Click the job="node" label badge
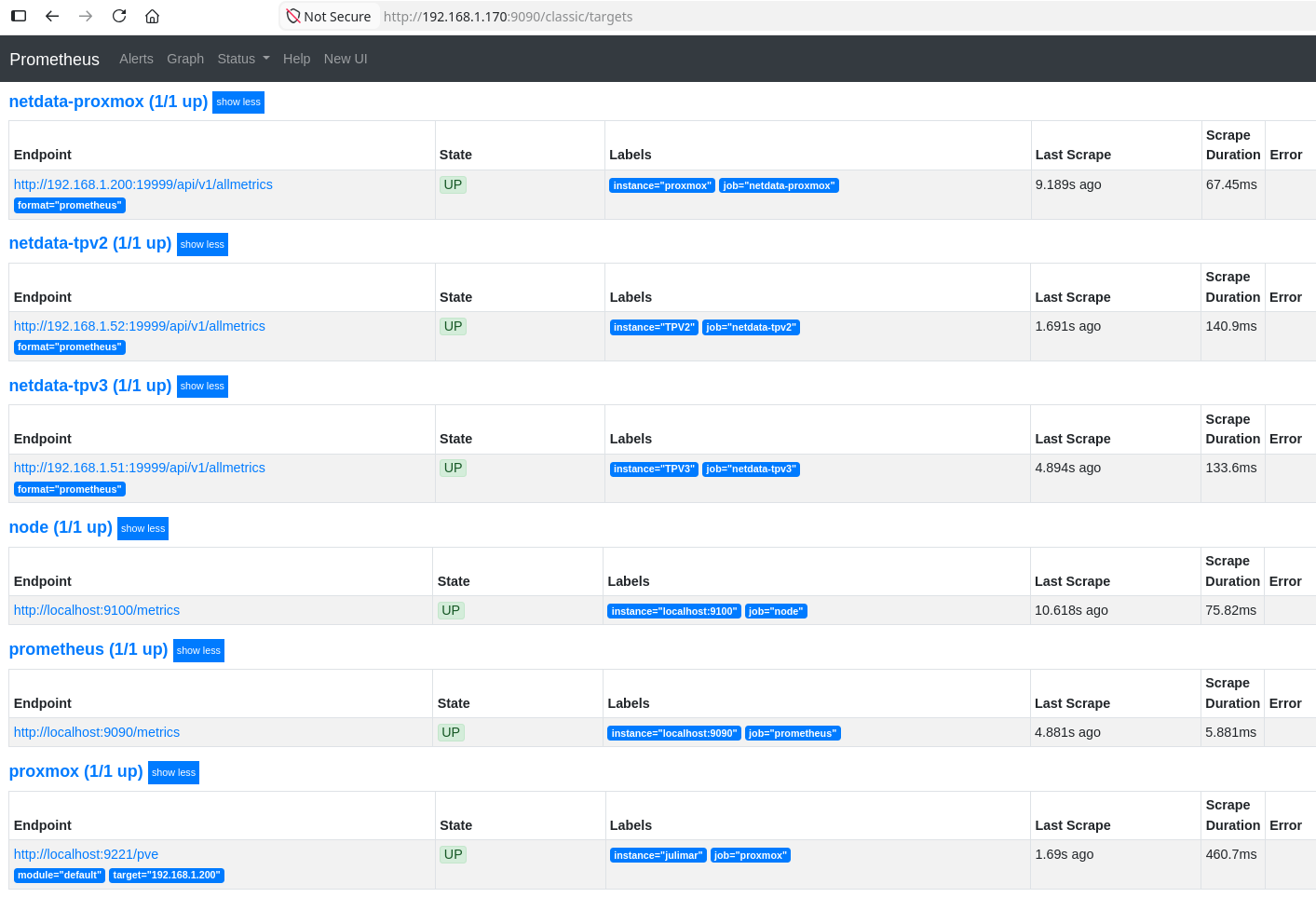Image resolution: width=1316 pixels, height=911 pixels. click(776, 611)
